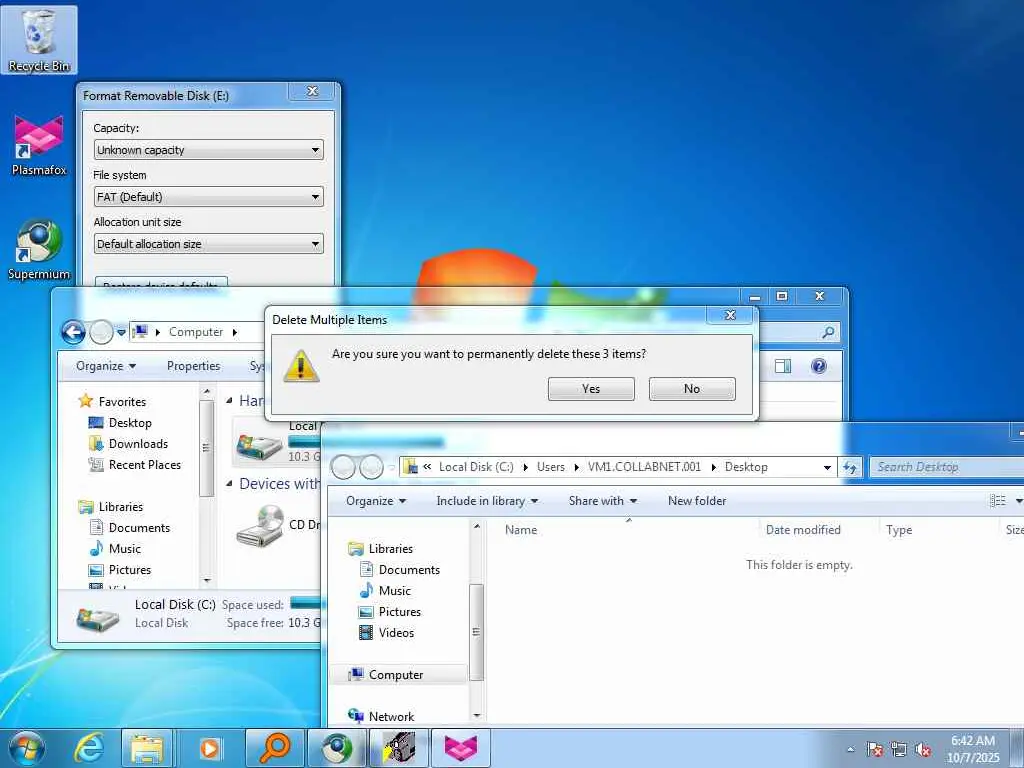Collapse the Devices with Removable Storage group

[229, 484]
